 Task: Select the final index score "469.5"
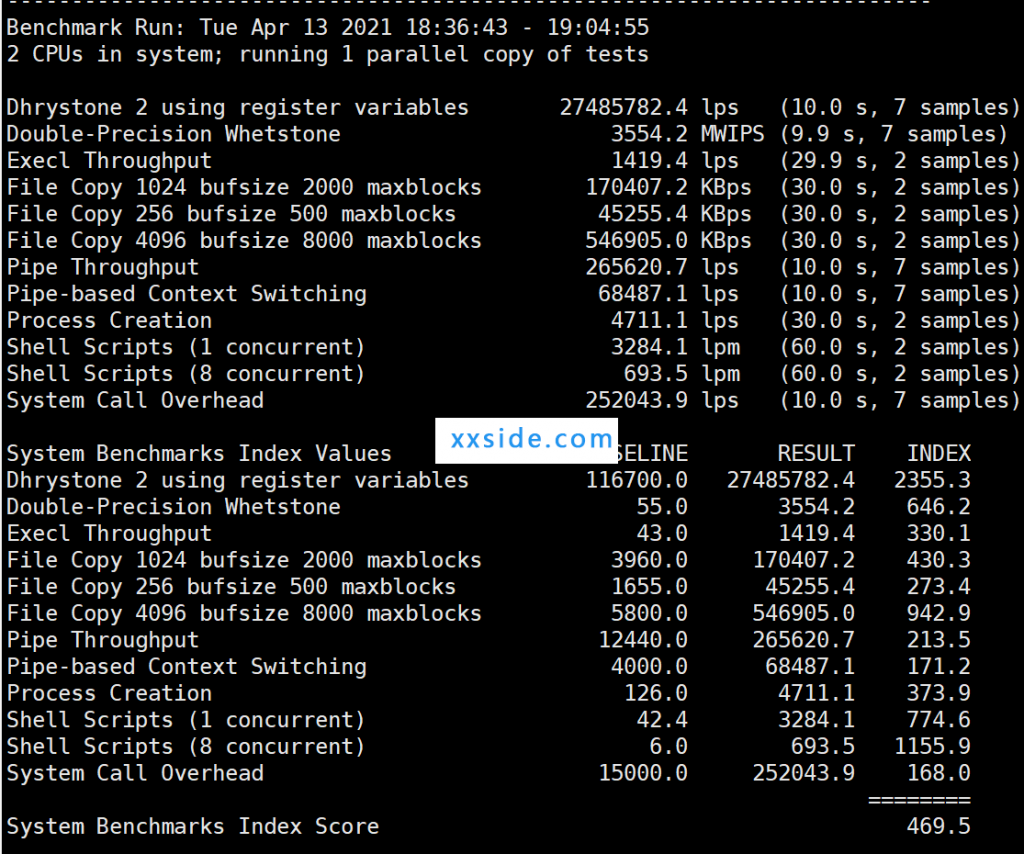click(938, 827)
